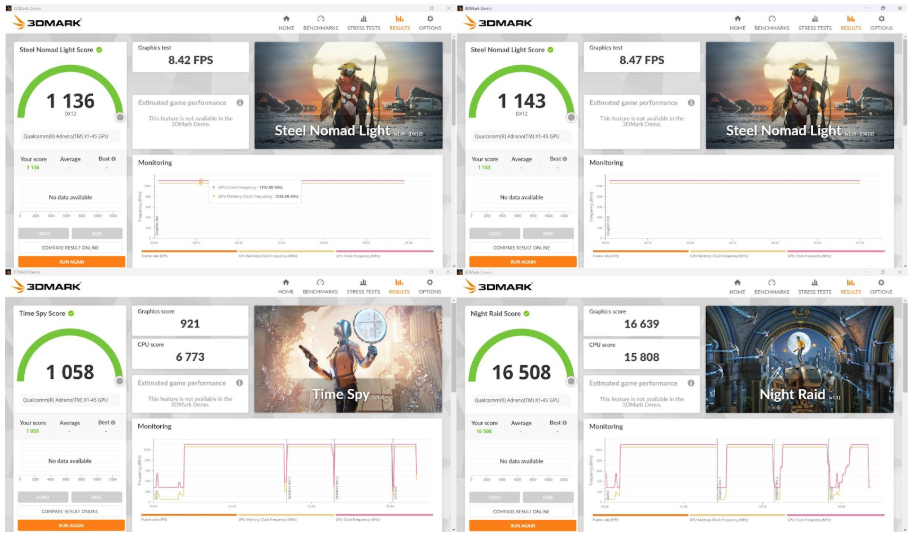Click info icon beside Estimated game performance, 1 136 window
The height and width of the screenshot is (538, 918).
(x=240, y=102)
